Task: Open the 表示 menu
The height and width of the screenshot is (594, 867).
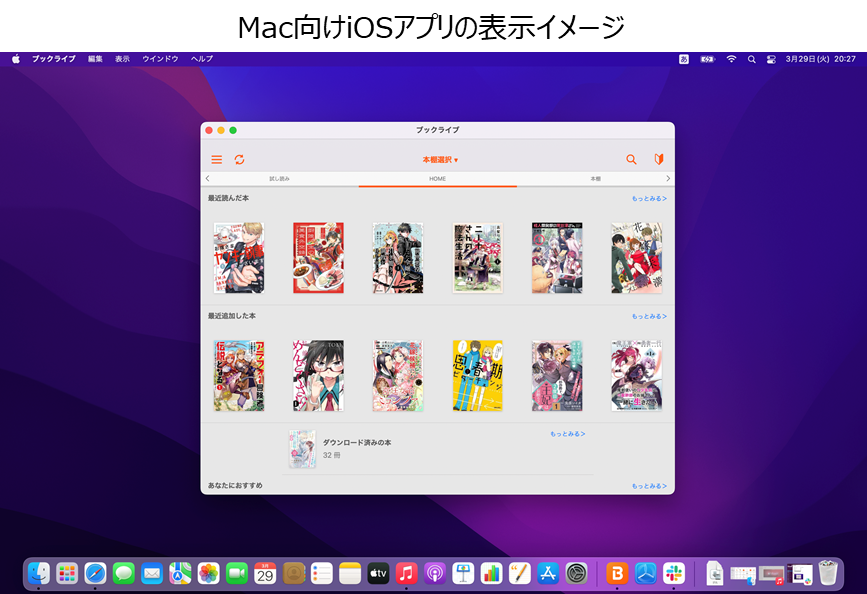Action: [122, 59]
